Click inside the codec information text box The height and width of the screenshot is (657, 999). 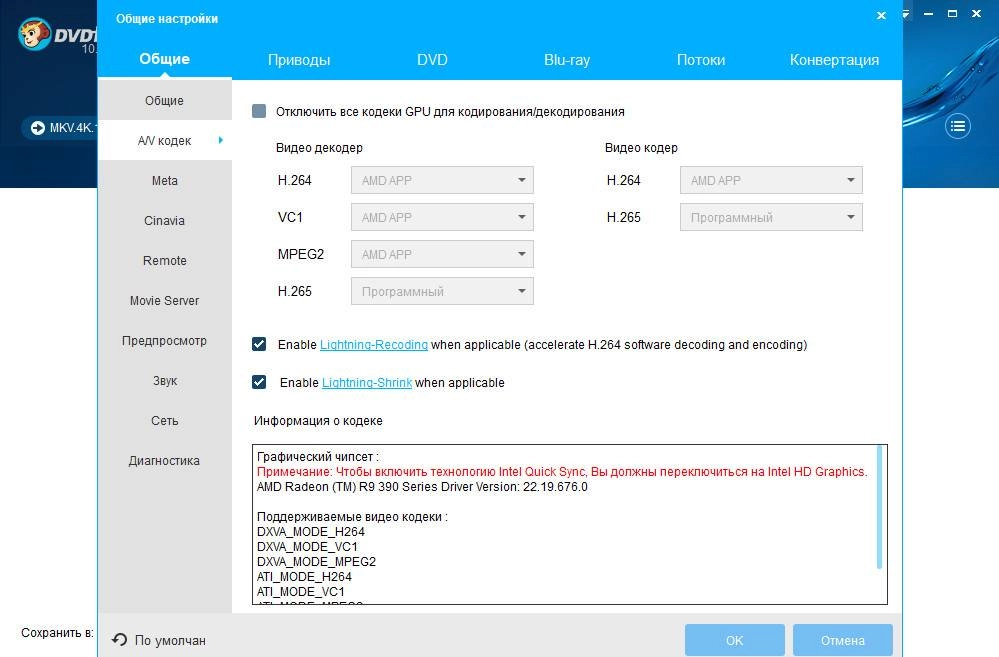[x=570, y=524]
